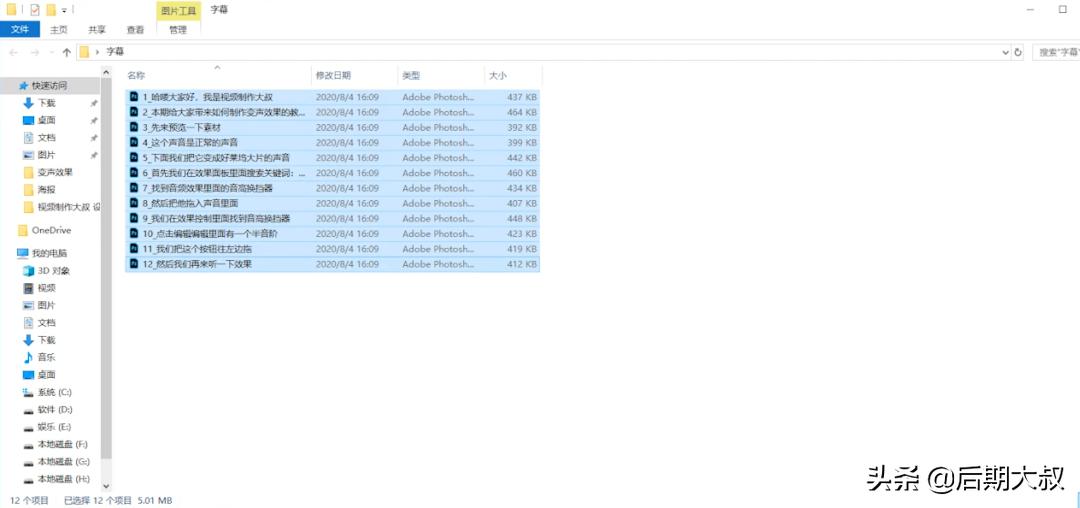
Task: Open the 管理 picture tools tab
Action: click(x=177, y=30)
